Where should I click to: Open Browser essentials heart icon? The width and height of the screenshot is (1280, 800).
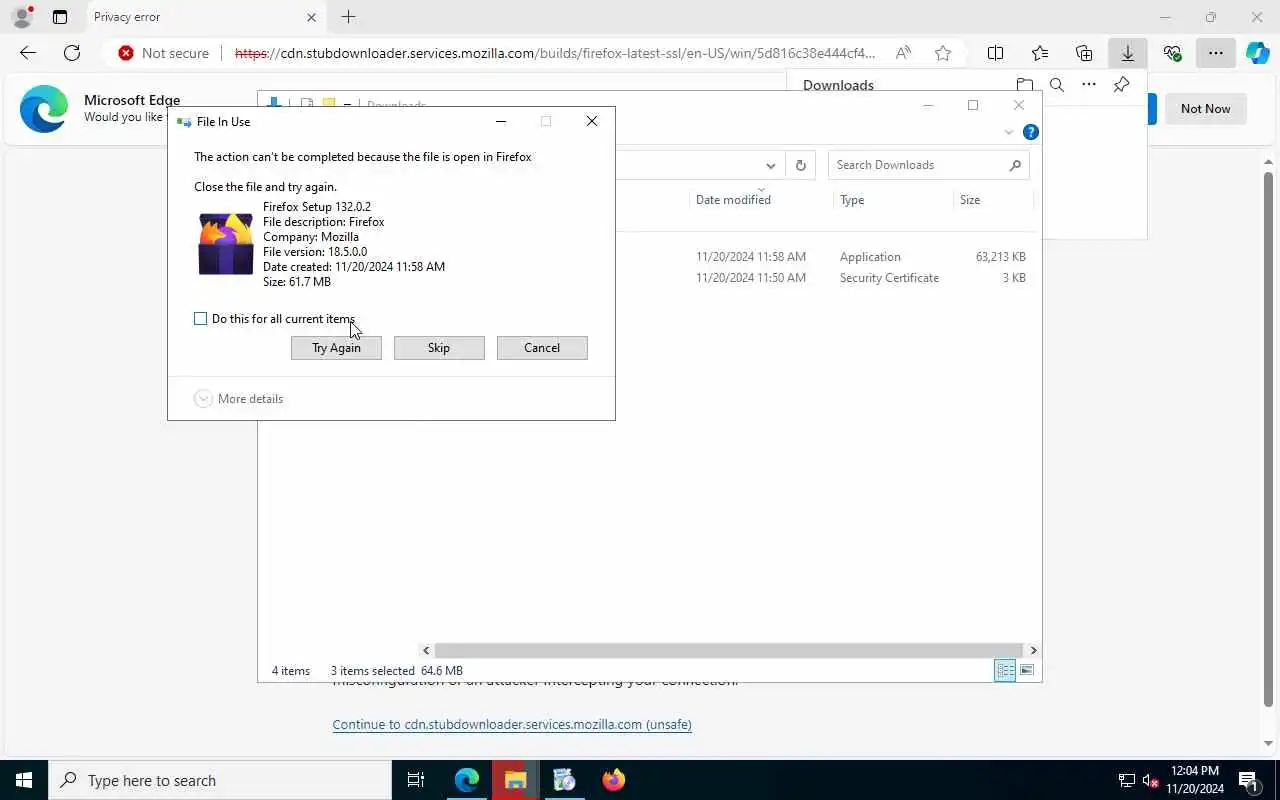[1172, 53]
